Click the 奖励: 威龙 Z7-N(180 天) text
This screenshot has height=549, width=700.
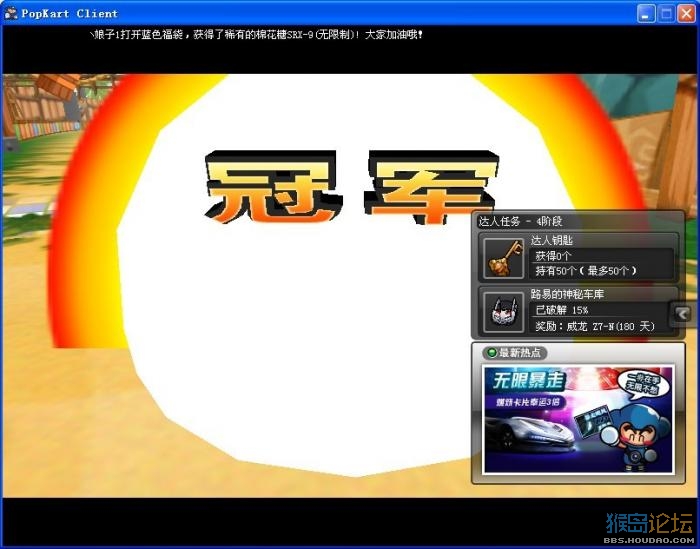(x=595, y=326)
